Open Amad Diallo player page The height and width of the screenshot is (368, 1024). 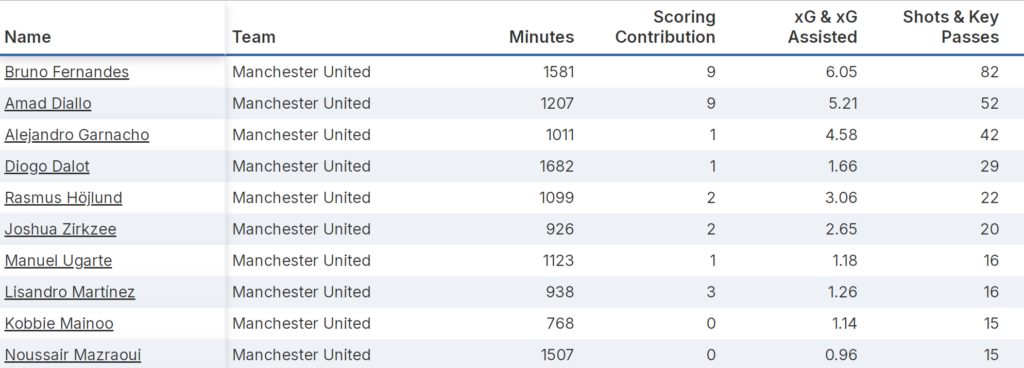(48, 103)
